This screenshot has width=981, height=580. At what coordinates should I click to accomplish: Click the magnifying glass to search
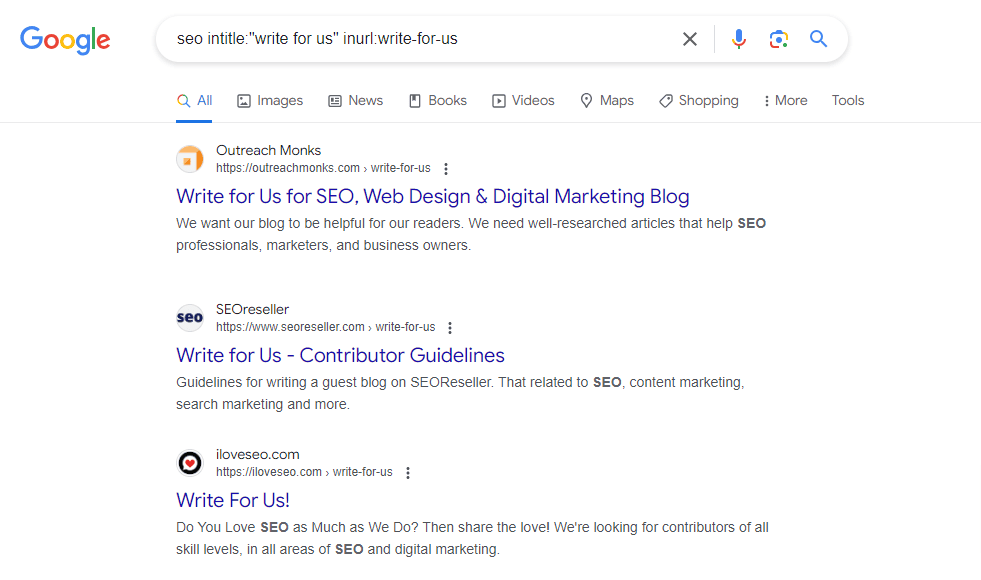[818, 38]
